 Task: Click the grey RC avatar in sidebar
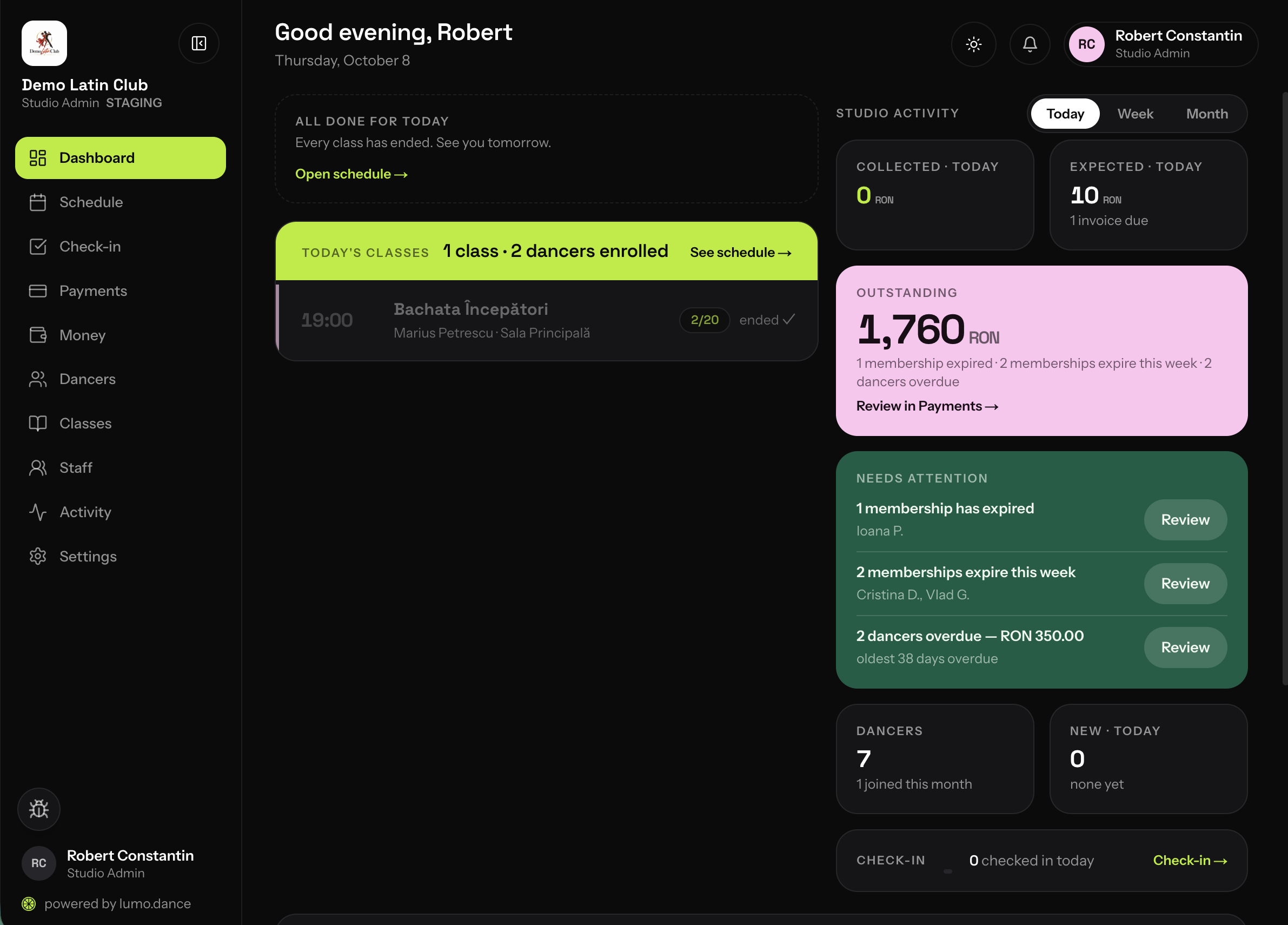pos(38,863)
